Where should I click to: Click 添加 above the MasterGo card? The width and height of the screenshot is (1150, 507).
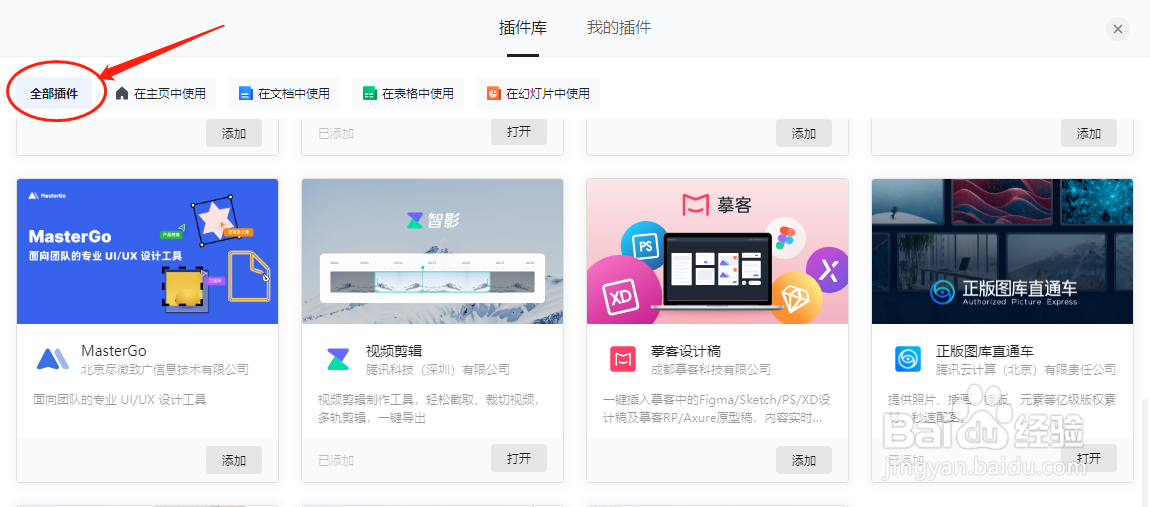pos(234,134)
